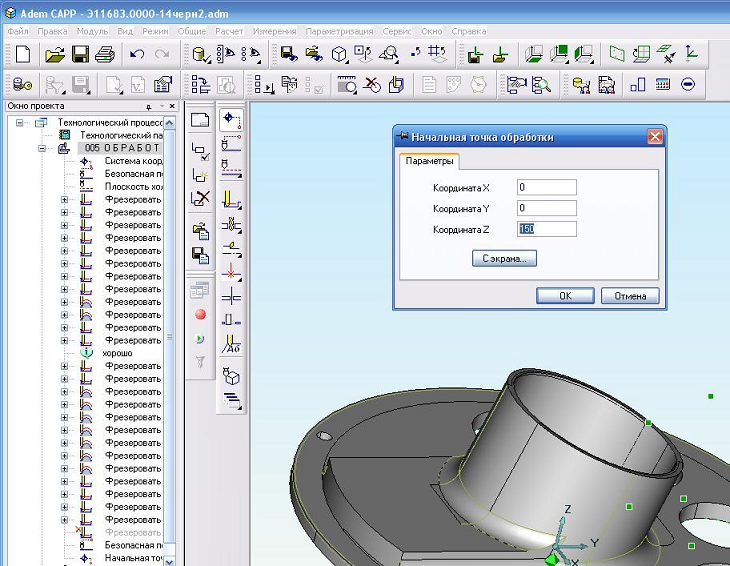Click the 3D cube view icon
The image size is (730, 566).
[x=339, y=54]
